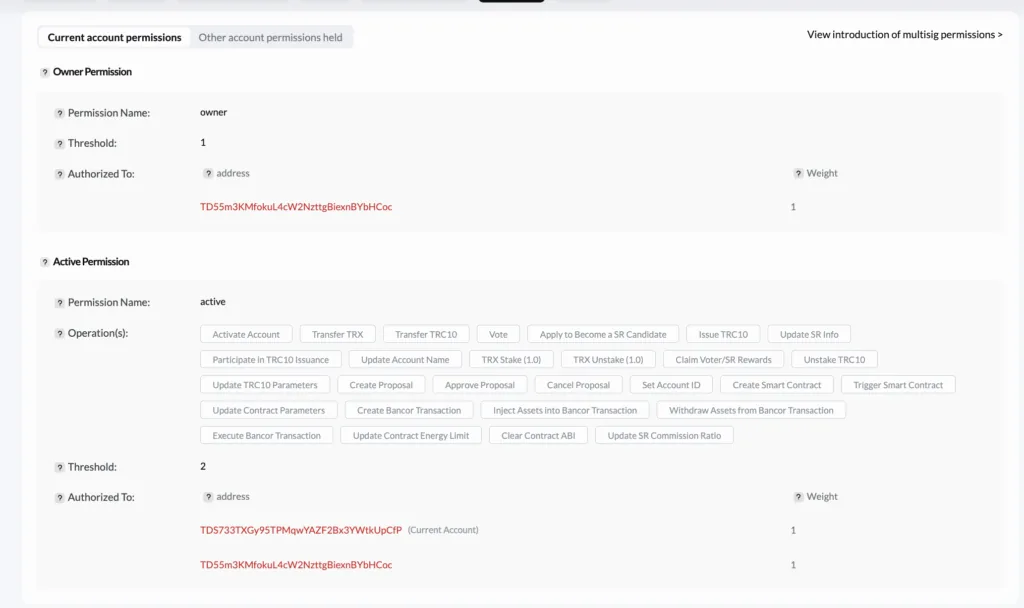Click help icon beside the Threshold value 1
The height and width of the screenshot is (608, 1024).
[59, 144]
